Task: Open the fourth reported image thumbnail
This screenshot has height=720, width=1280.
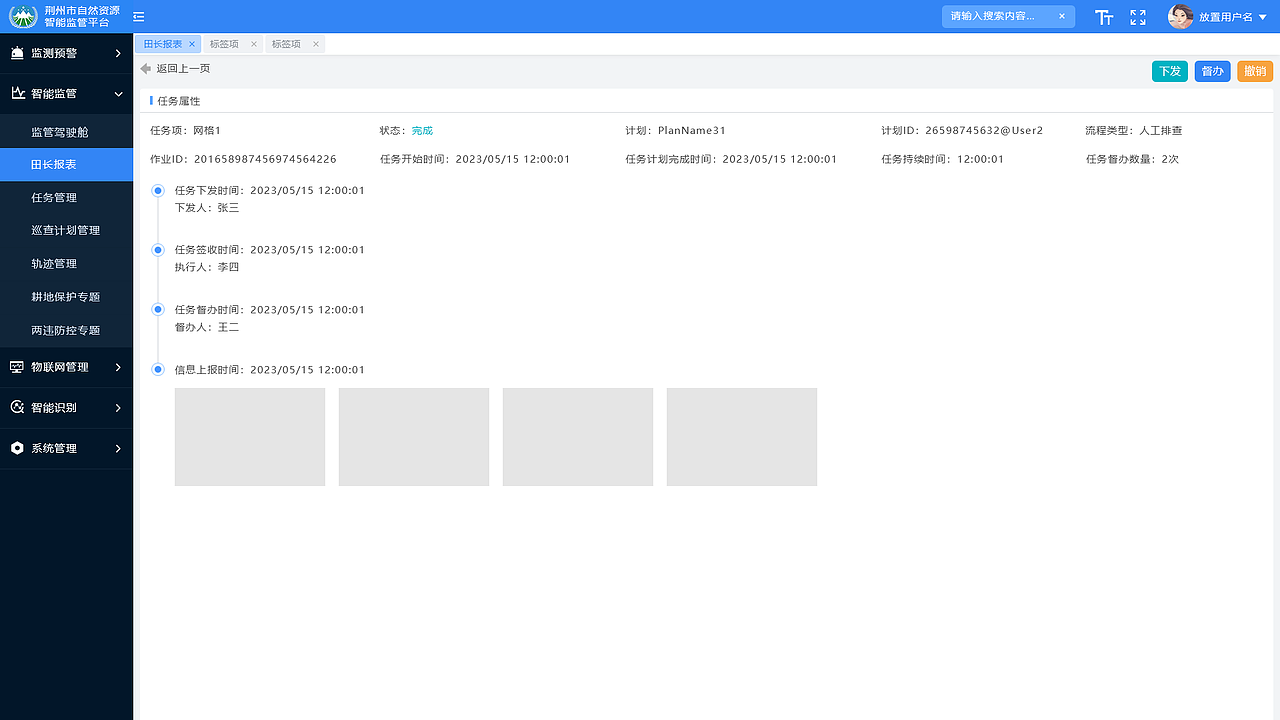Action: coord(742,437)
